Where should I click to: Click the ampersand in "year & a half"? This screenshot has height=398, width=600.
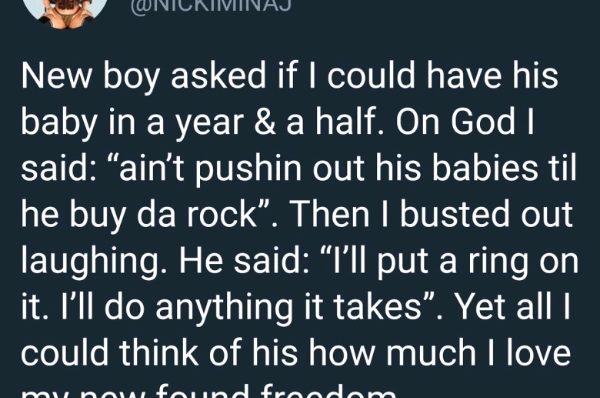tap(265, 122)
